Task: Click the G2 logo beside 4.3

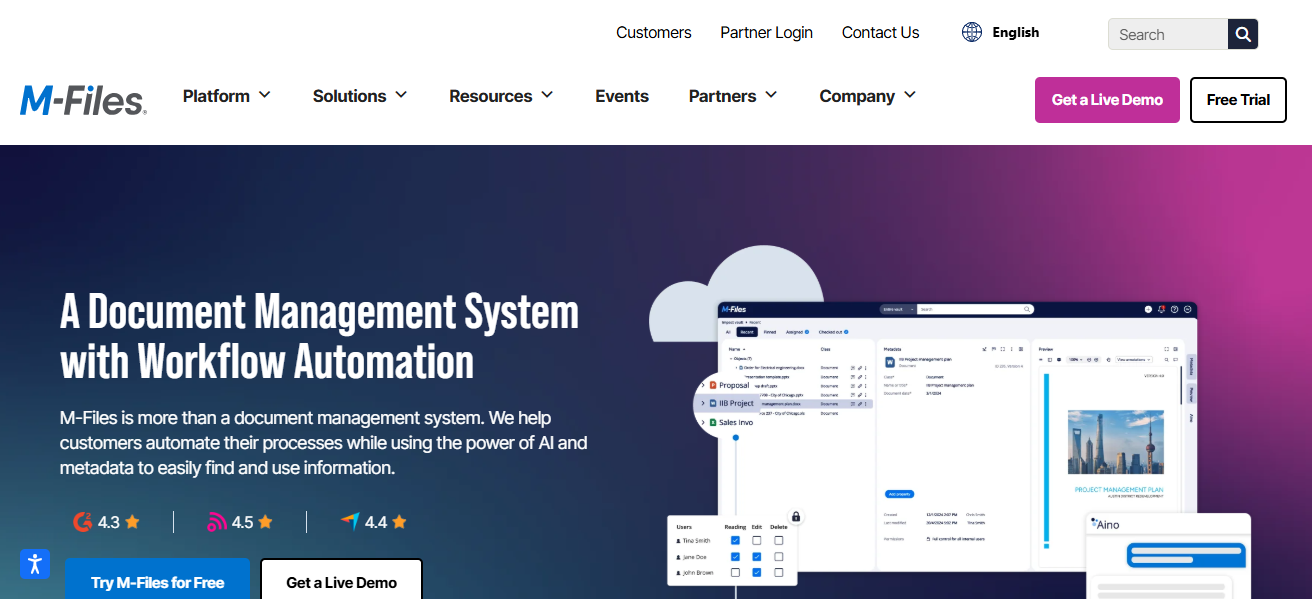Action: coord(83,521)
